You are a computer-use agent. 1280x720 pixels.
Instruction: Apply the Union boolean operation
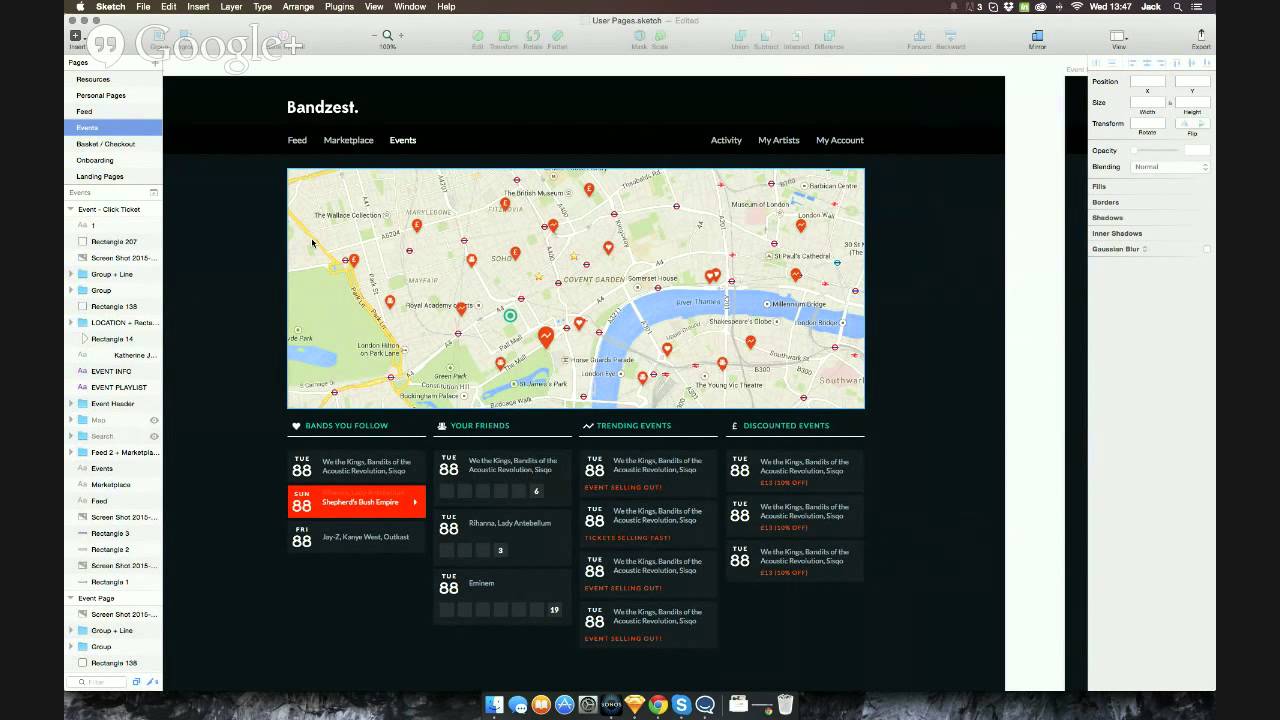tap(740, 37)
